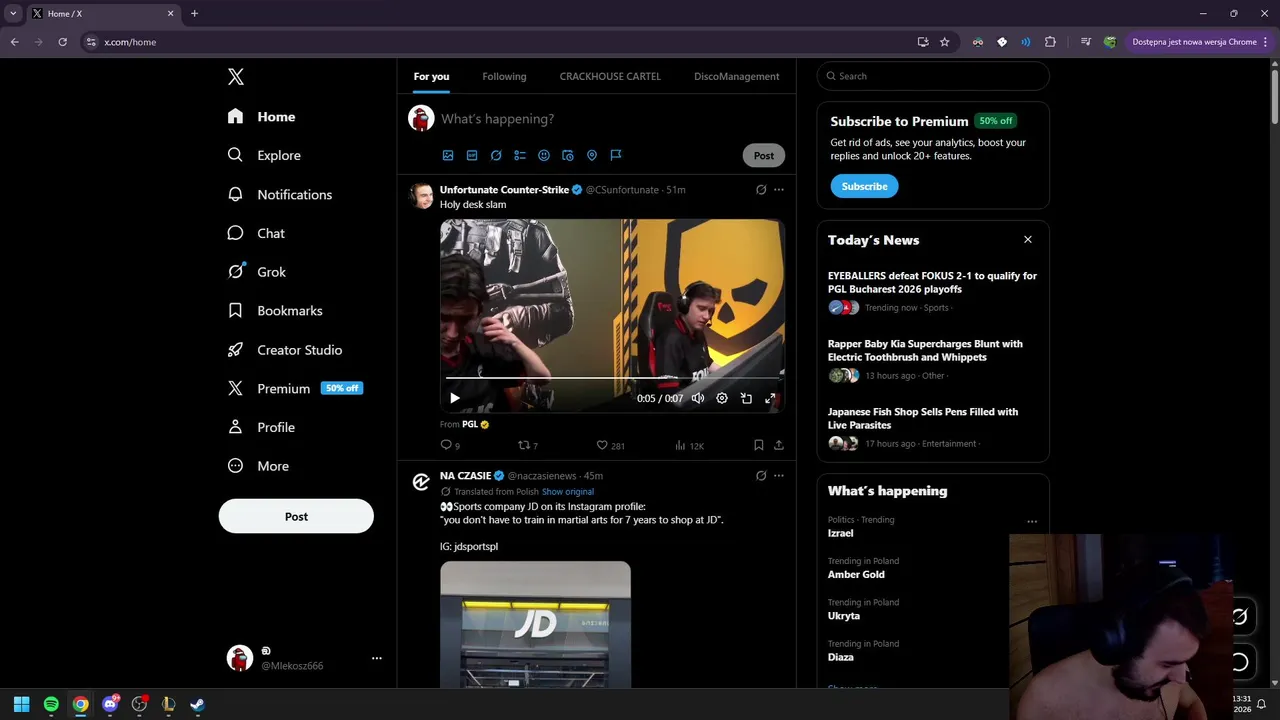Screen dimensions: 1280x720
Task: Switch to CRACKHOUSE CARTEL tab
Action: (x=610, y=76)
